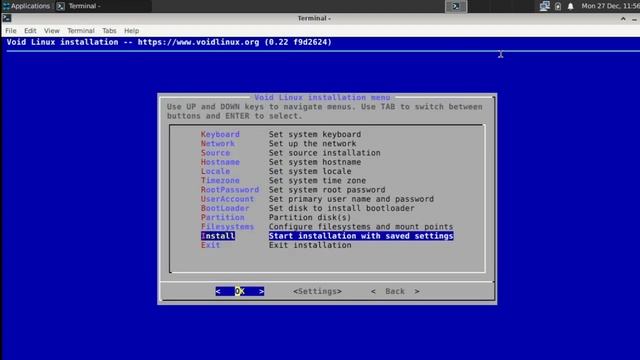Click 'Set system root password' description
Viewport: 640px width, 360px height.
click(x=327, y=190)
